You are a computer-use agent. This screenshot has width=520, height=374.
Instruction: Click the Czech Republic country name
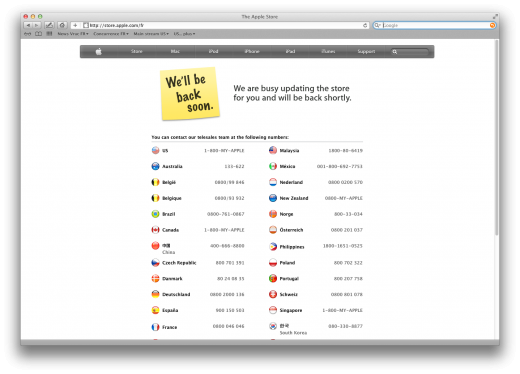pos(179,263)
